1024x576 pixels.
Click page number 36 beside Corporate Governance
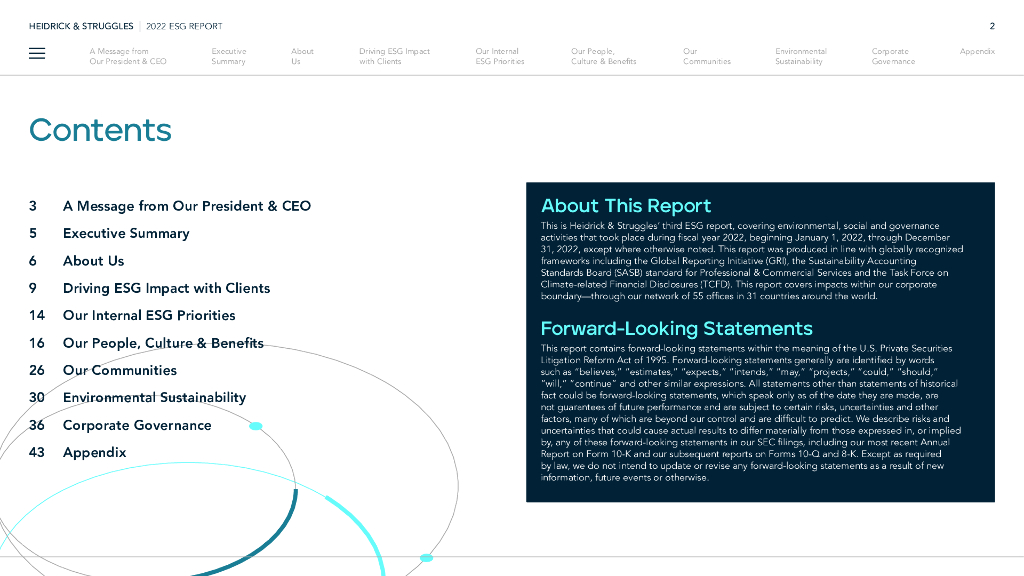[37, 425]
